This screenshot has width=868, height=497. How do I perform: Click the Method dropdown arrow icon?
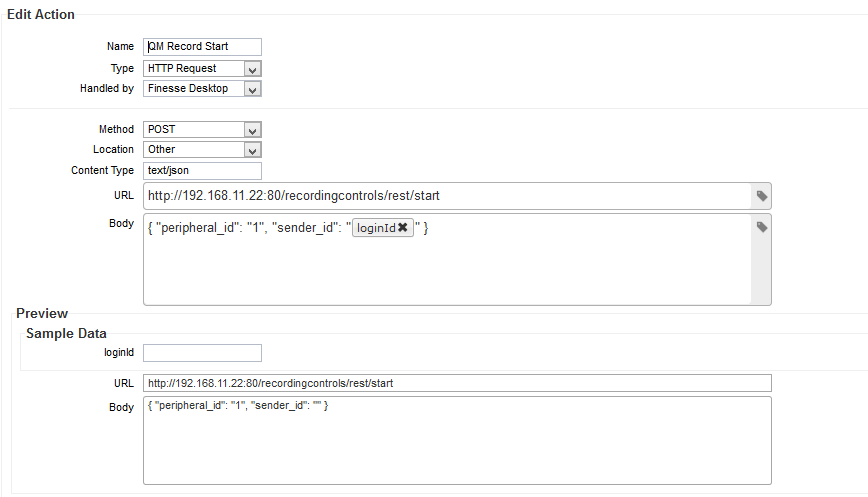tap(252, 130)
